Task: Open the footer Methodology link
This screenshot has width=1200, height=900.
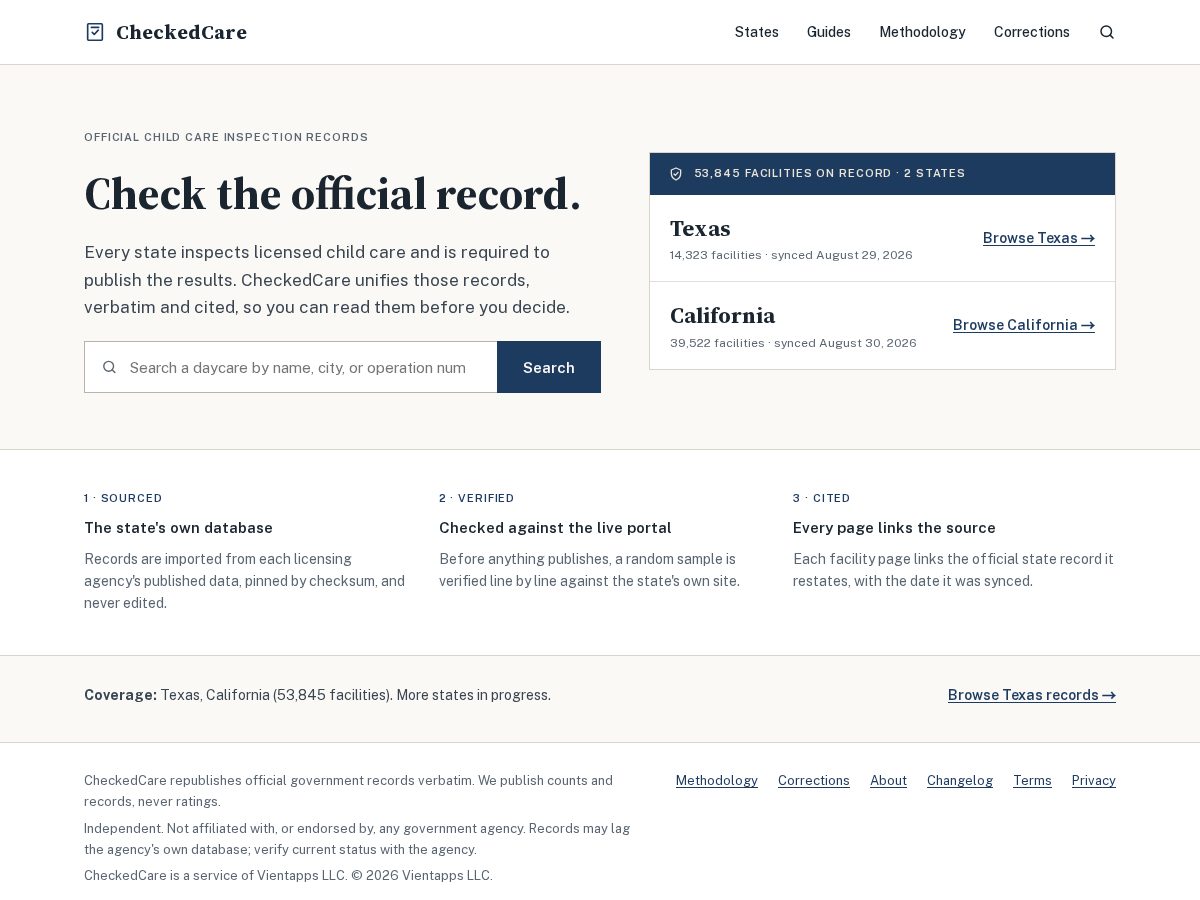Action: click(717, 781)
